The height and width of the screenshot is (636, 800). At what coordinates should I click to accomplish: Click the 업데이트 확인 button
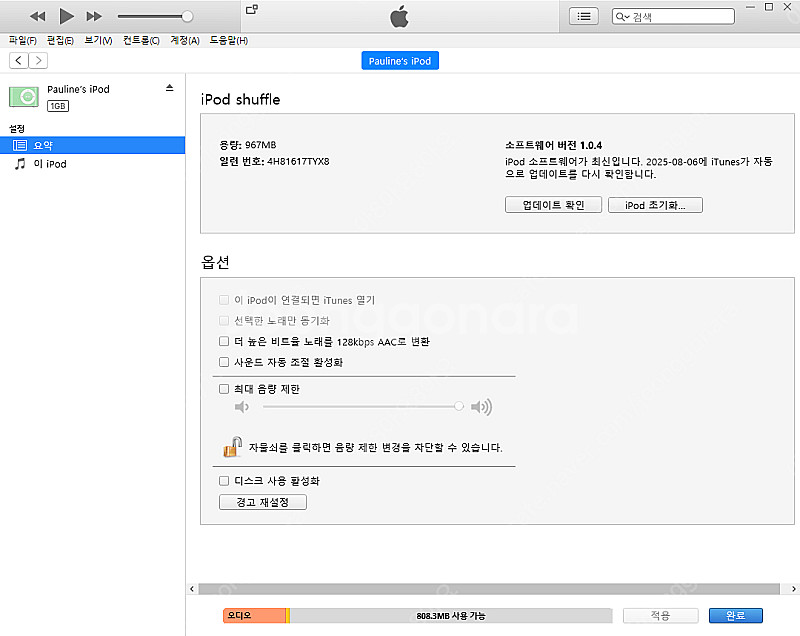(554, 205)
